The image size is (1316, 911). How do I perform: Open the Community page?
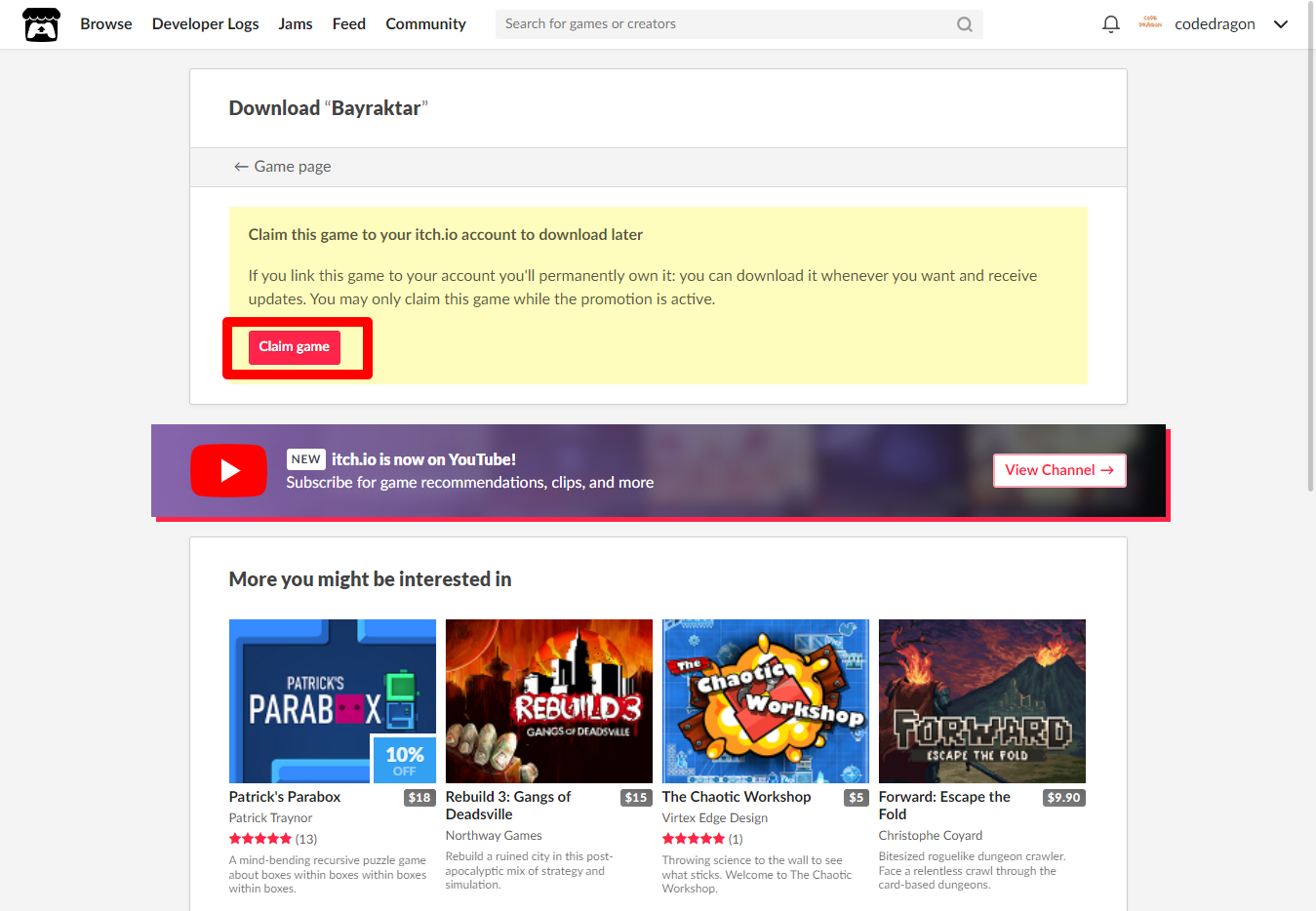425,24
